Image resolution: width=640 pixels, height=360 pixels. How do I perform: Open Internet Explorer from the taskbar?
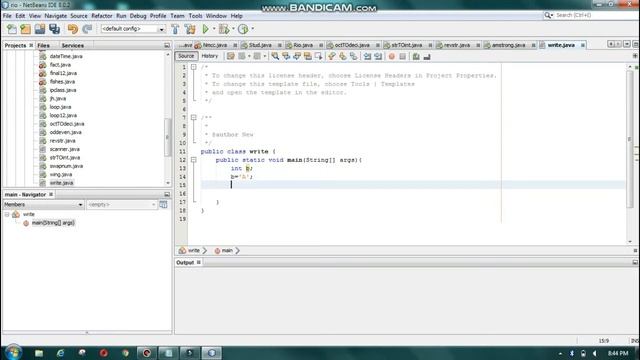pyautogui.click(x=60, y=353)
